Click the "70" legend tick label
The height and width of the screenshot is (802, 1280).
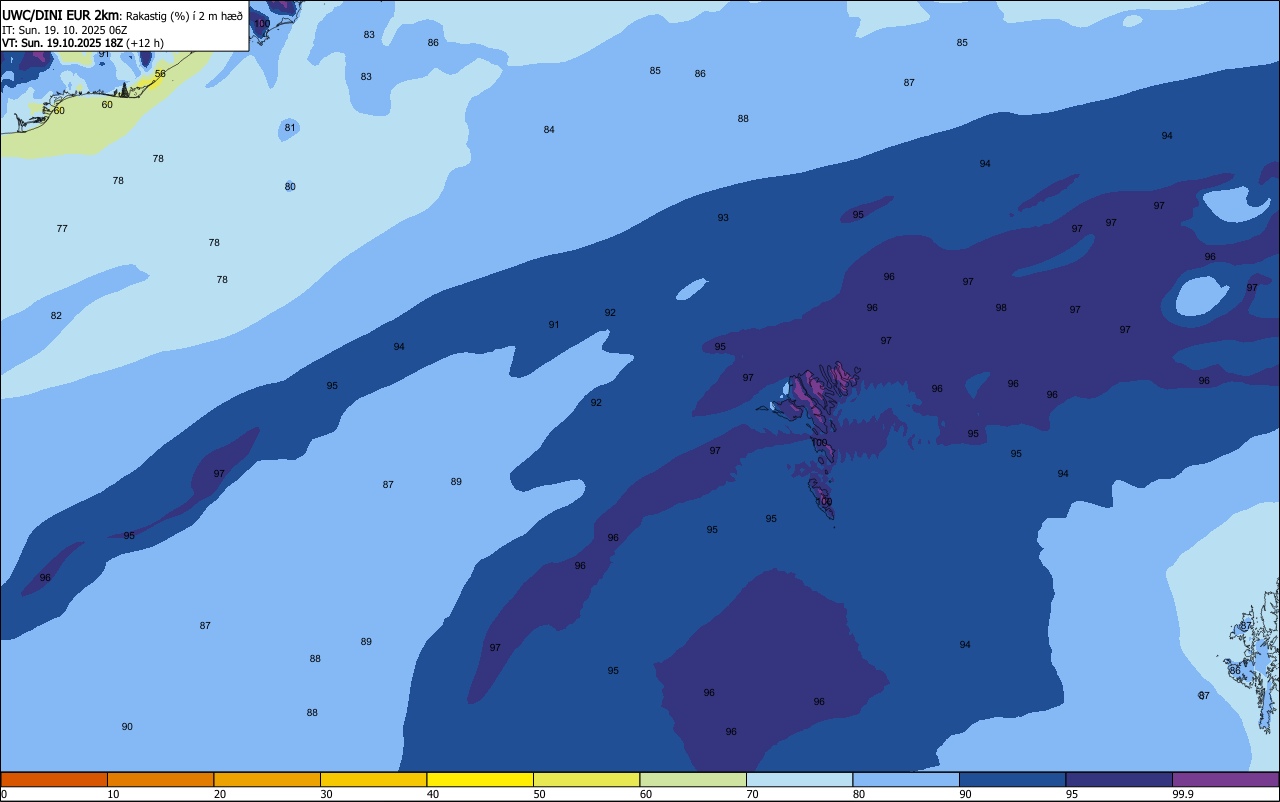click(752, 794)
